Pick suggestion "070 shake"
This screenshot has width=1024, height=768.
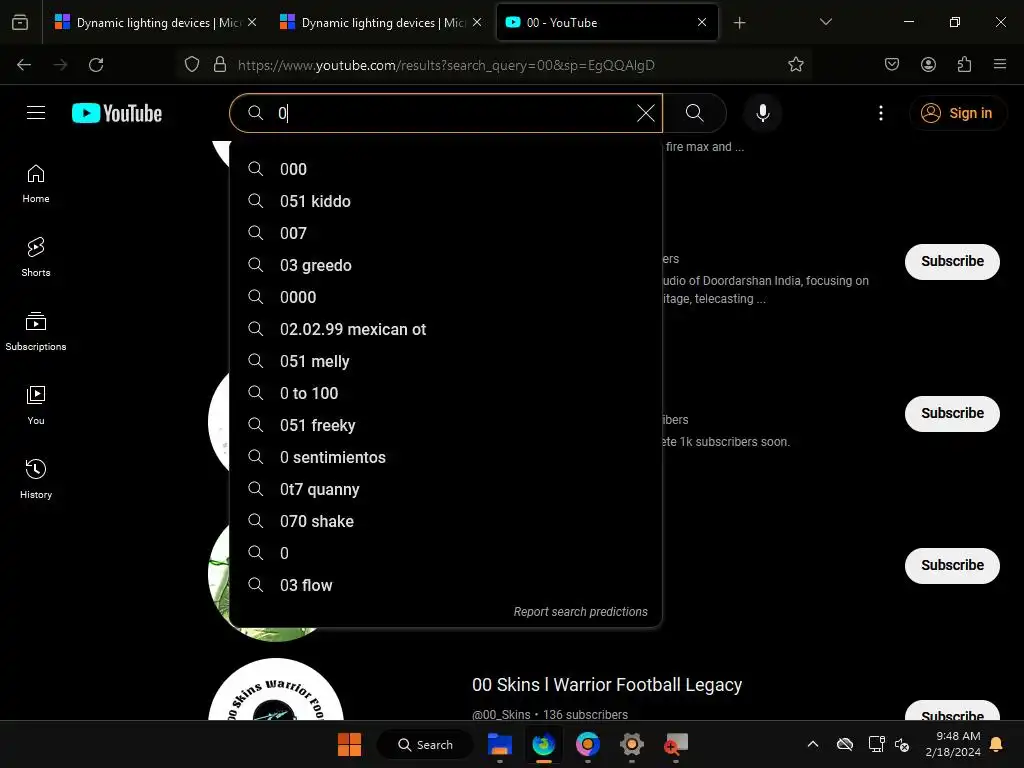click(x=446, y=521)
